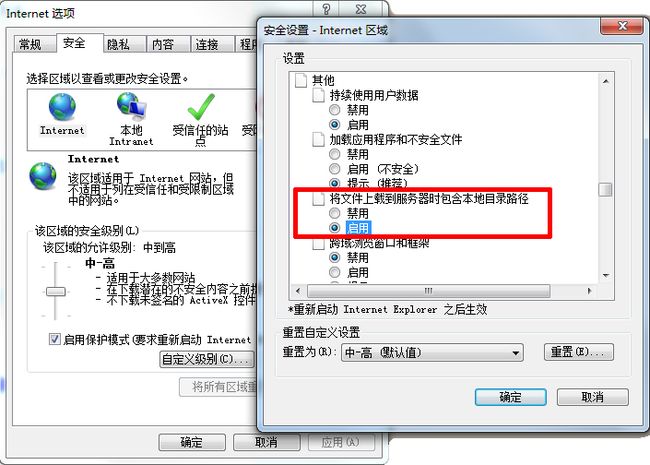Image resolution: width=650 pixels, height=465 pixels.
Task: Toggle the 启用保护模式 checkbox
Action: pyautogui.click(x=54, y=339)
